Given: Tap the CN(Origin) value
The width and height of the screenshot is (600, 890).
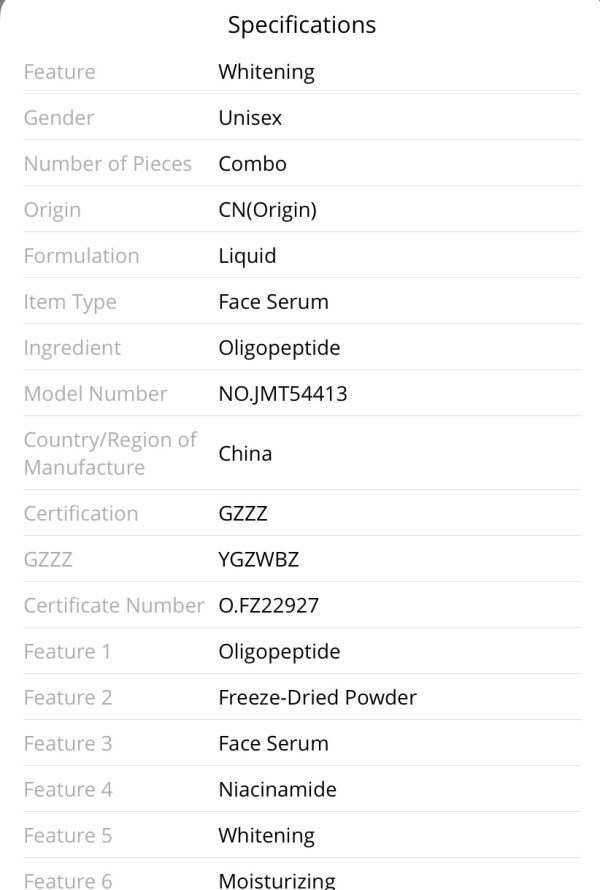Looking at the screenshot, I should [267, 211].
